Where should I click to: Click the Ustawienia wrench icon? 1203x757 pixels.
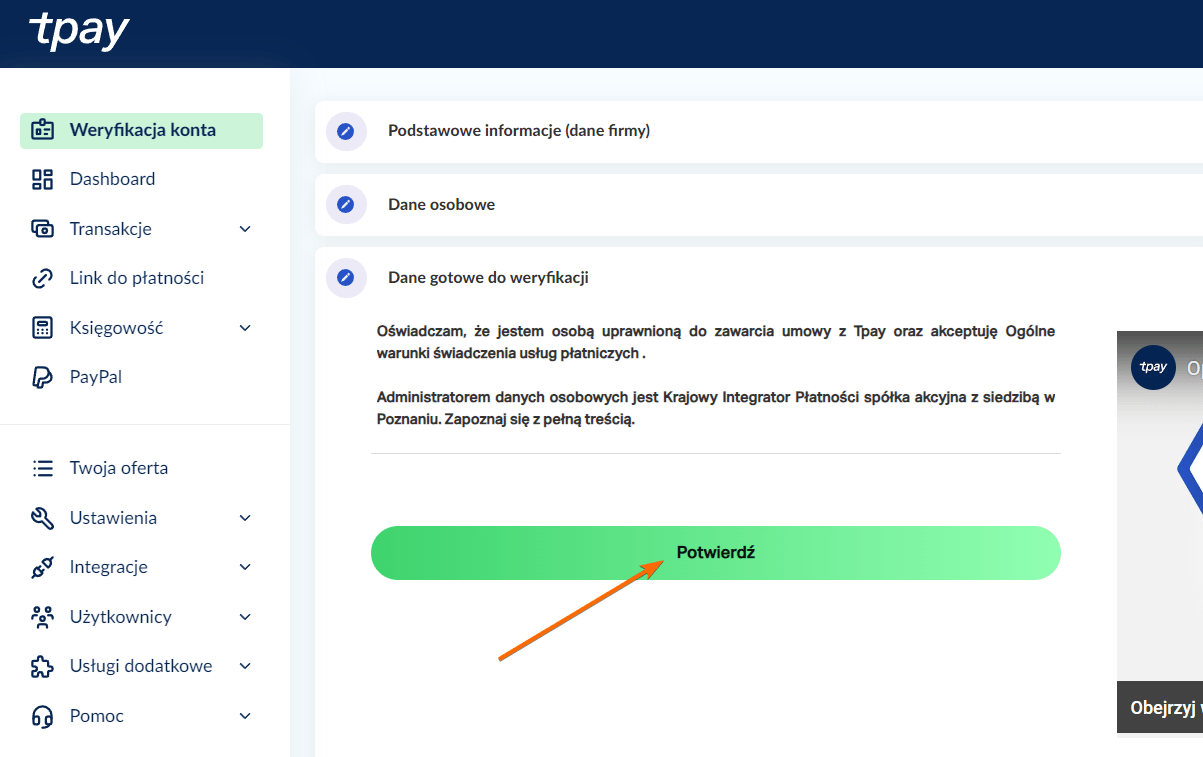(x=42, y=518)
